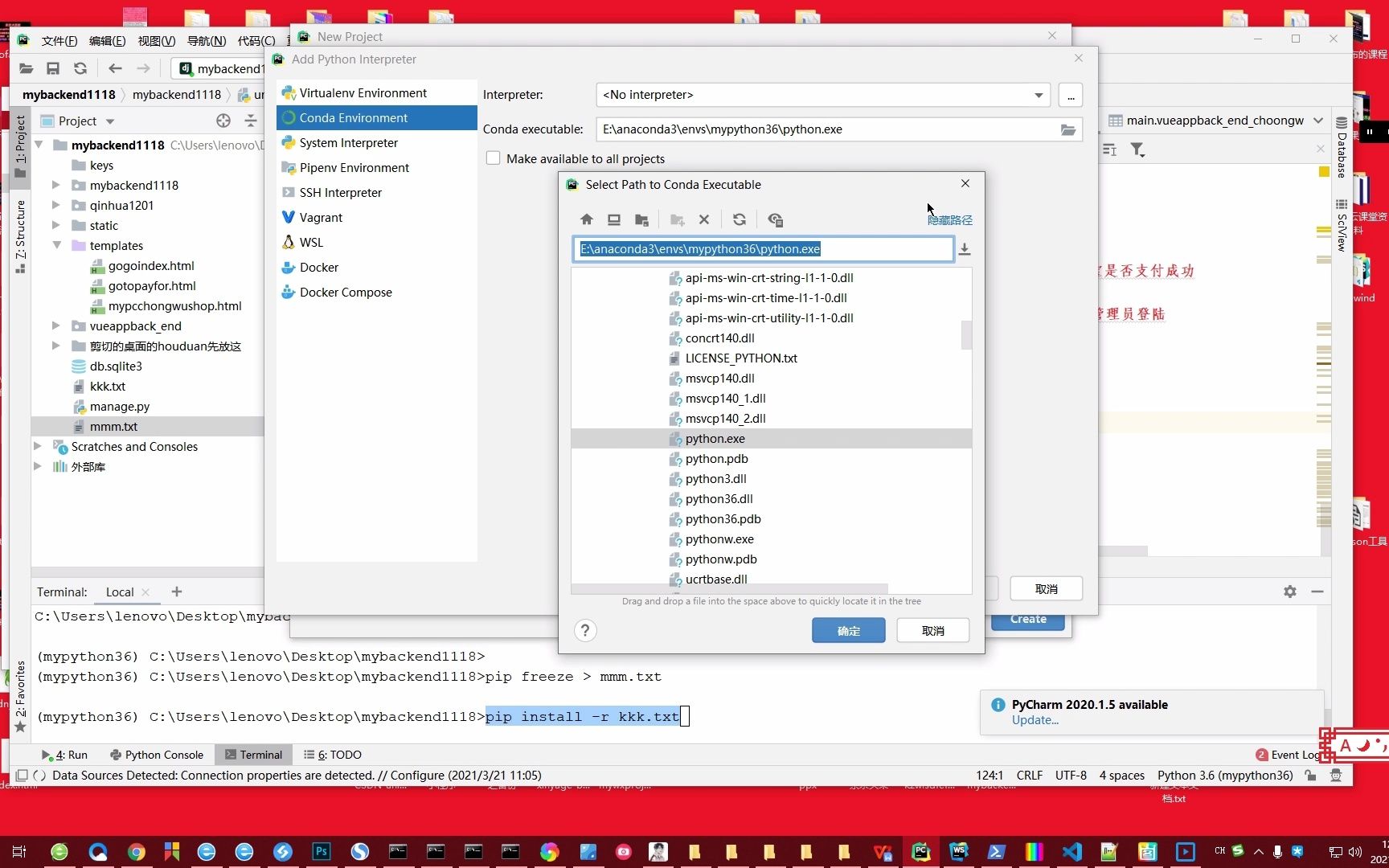Go to project directory in path dialog
This screenshot has width=1389, height=868.
(x=641, y=219)
